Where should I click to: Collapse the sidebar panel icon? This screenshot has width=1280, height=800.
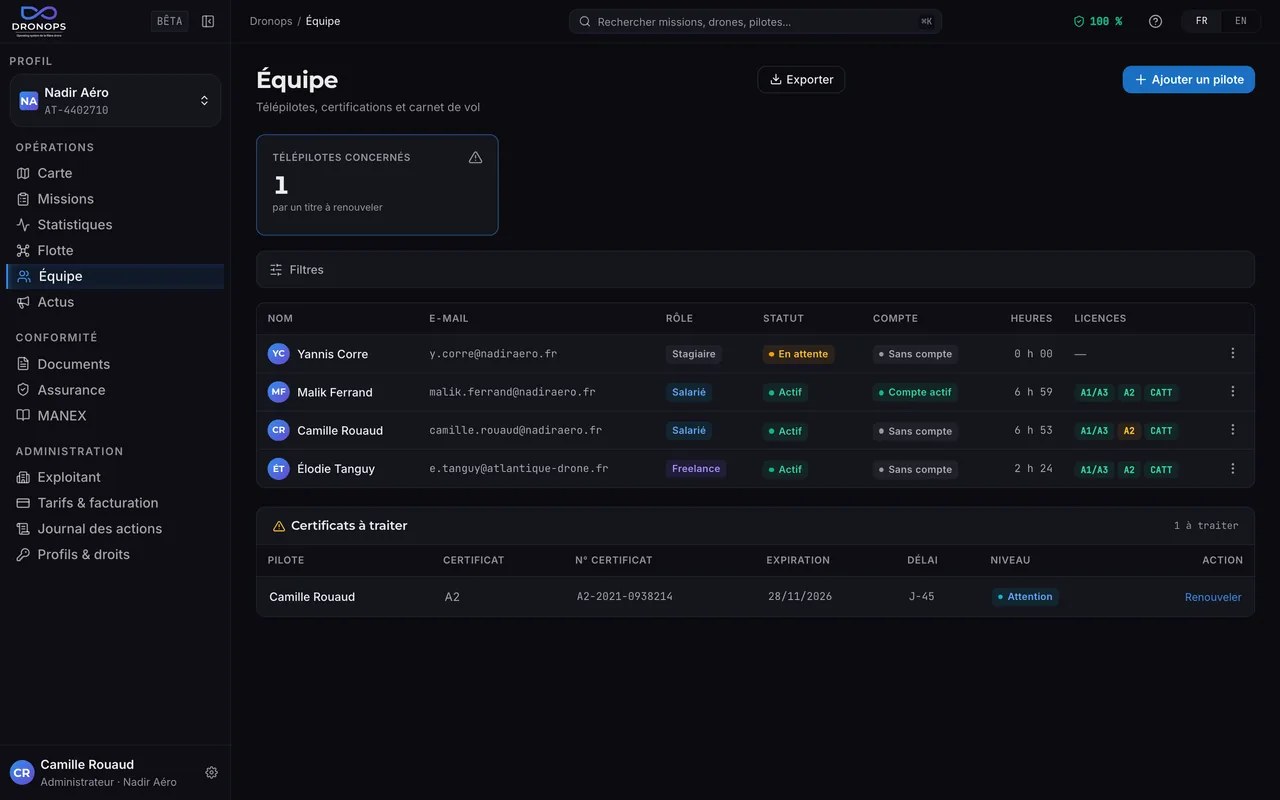(208, 21)
